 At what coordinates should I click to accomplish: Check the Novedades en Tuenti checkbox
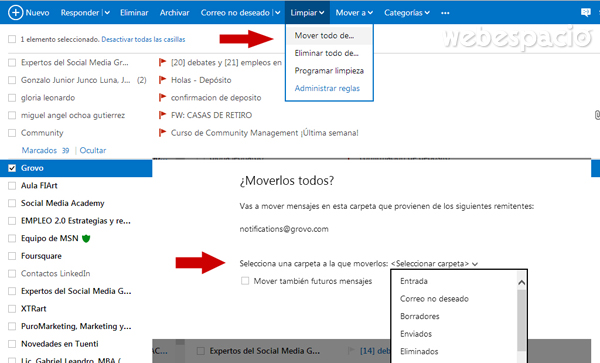tap(12, 344)
